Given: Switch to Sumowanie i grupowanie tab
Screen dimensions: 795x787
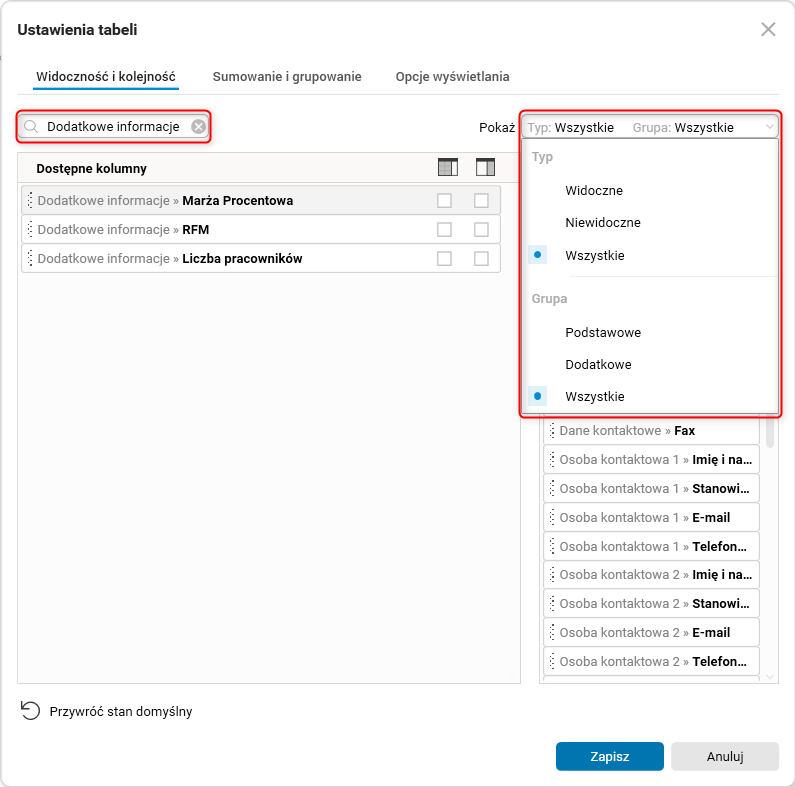Looking at the screenshot, I should click(287, 76).
